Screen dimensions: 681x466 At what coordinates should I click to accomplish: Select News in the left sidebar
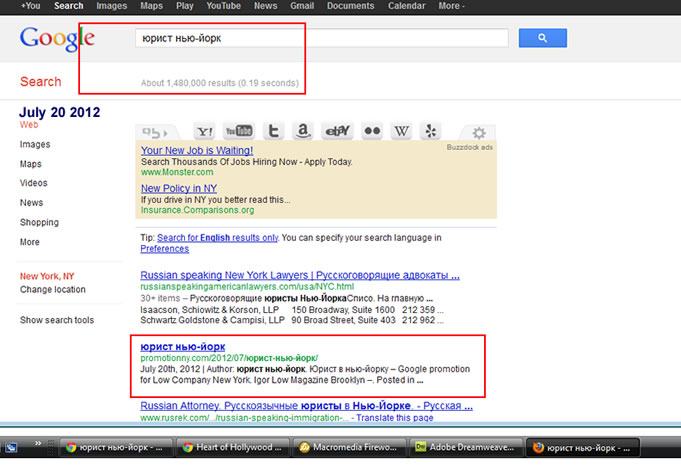pos(31,202)
